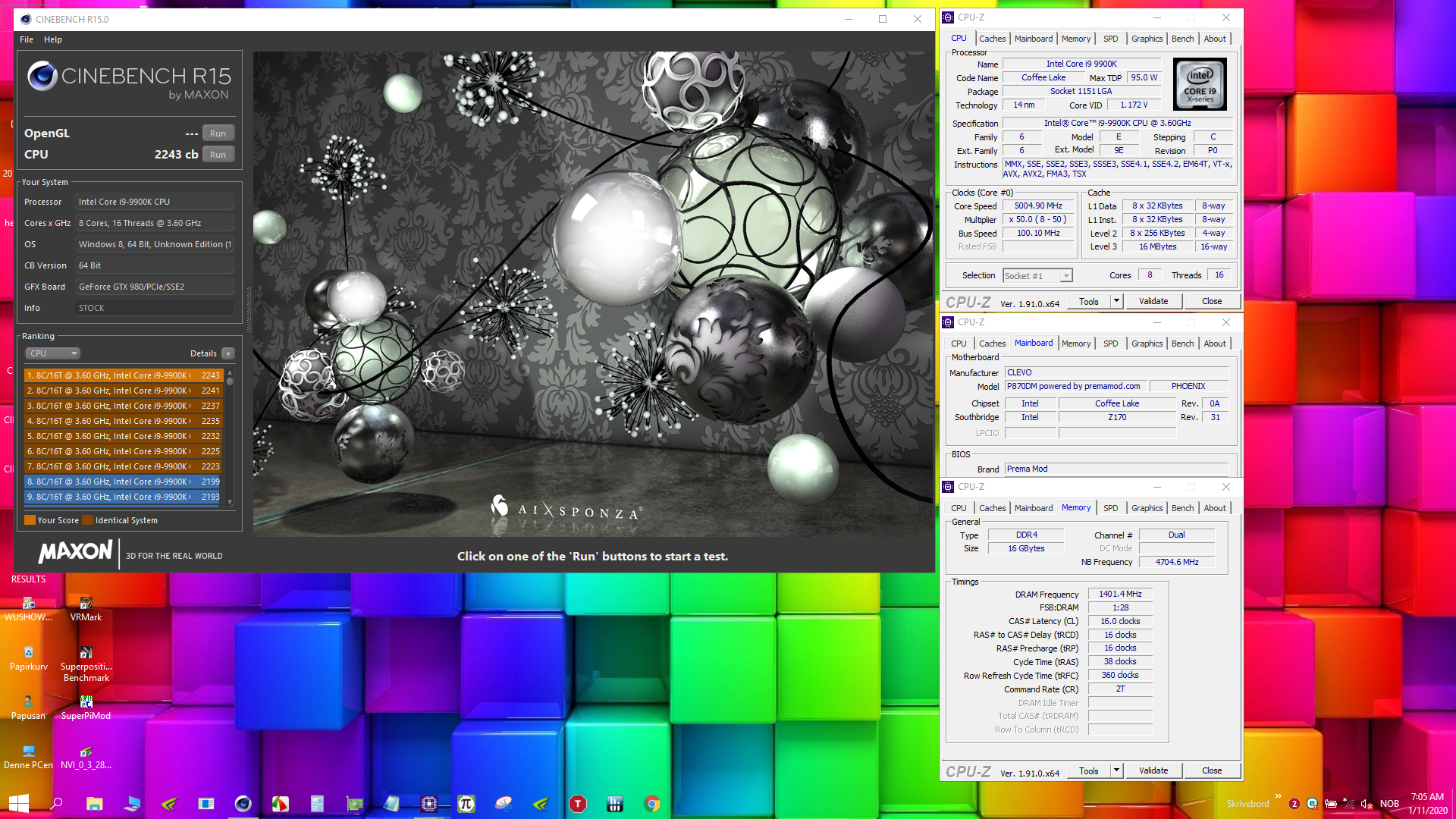The width and height of the screenshot is (1456, 819).
Task: Open the SuperPi taskbar icon
Action: [466, 804]
